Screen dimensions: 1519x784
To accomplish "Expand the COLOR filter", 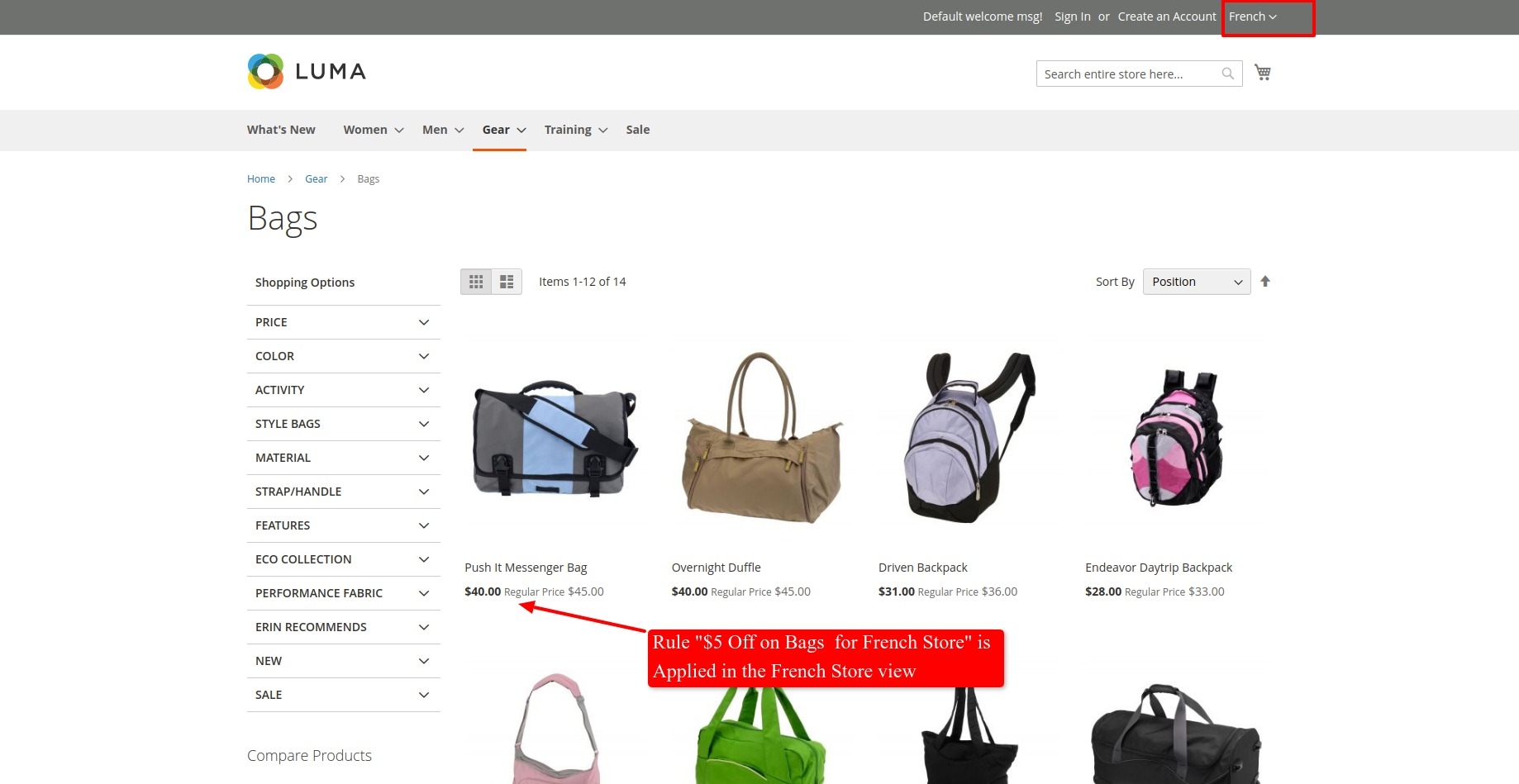I will (x=344, y=356).
